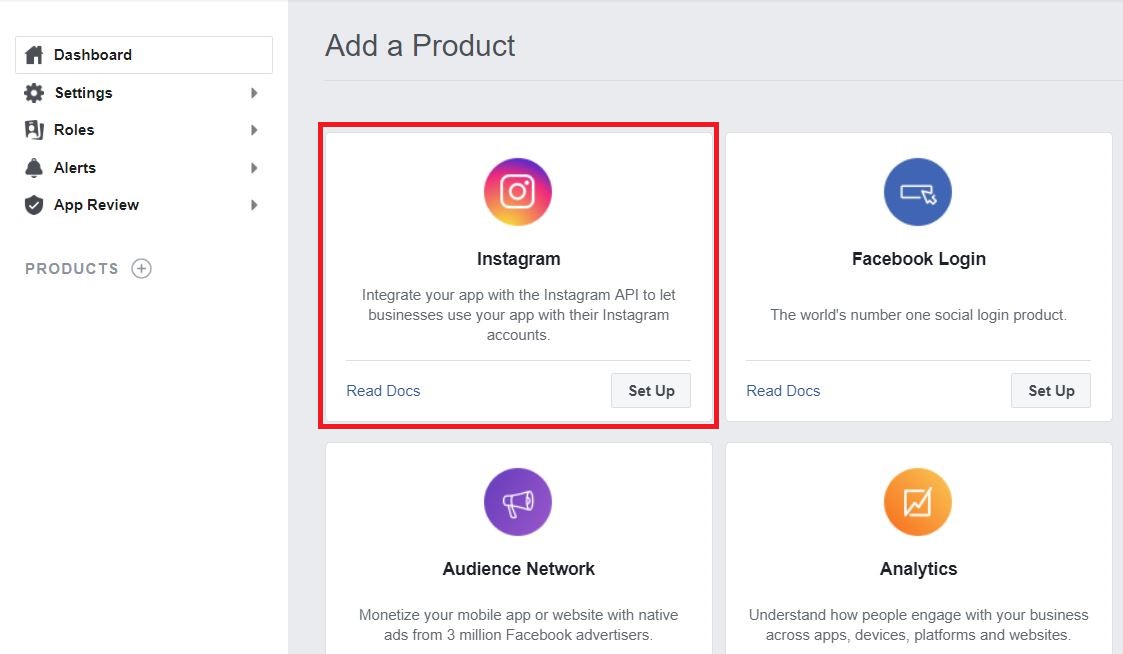Set Up the Instagram product

[650, 390]
